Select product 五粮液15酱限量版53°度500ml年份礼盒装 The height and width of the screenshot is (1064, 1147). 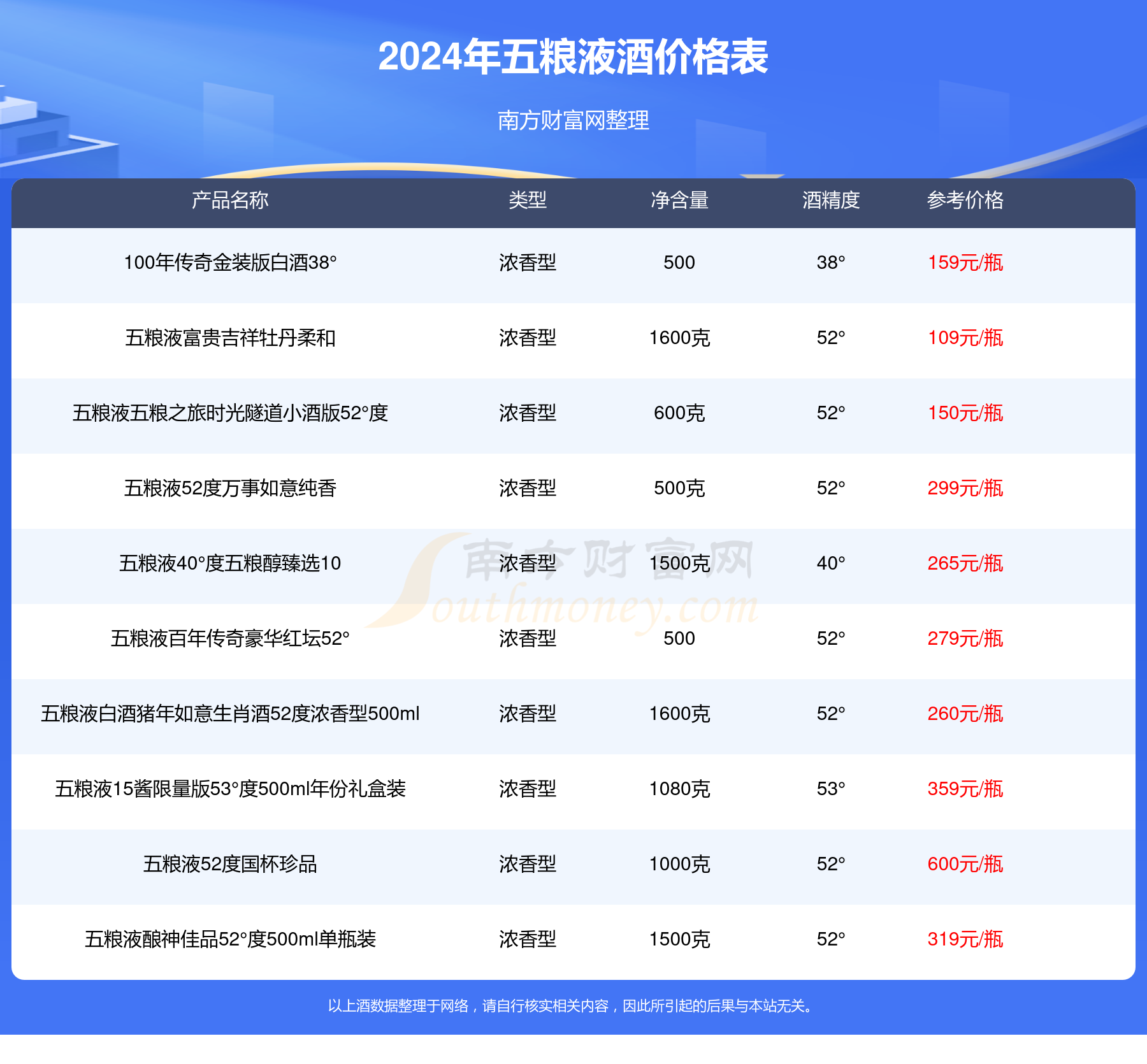tap(230, 789)
